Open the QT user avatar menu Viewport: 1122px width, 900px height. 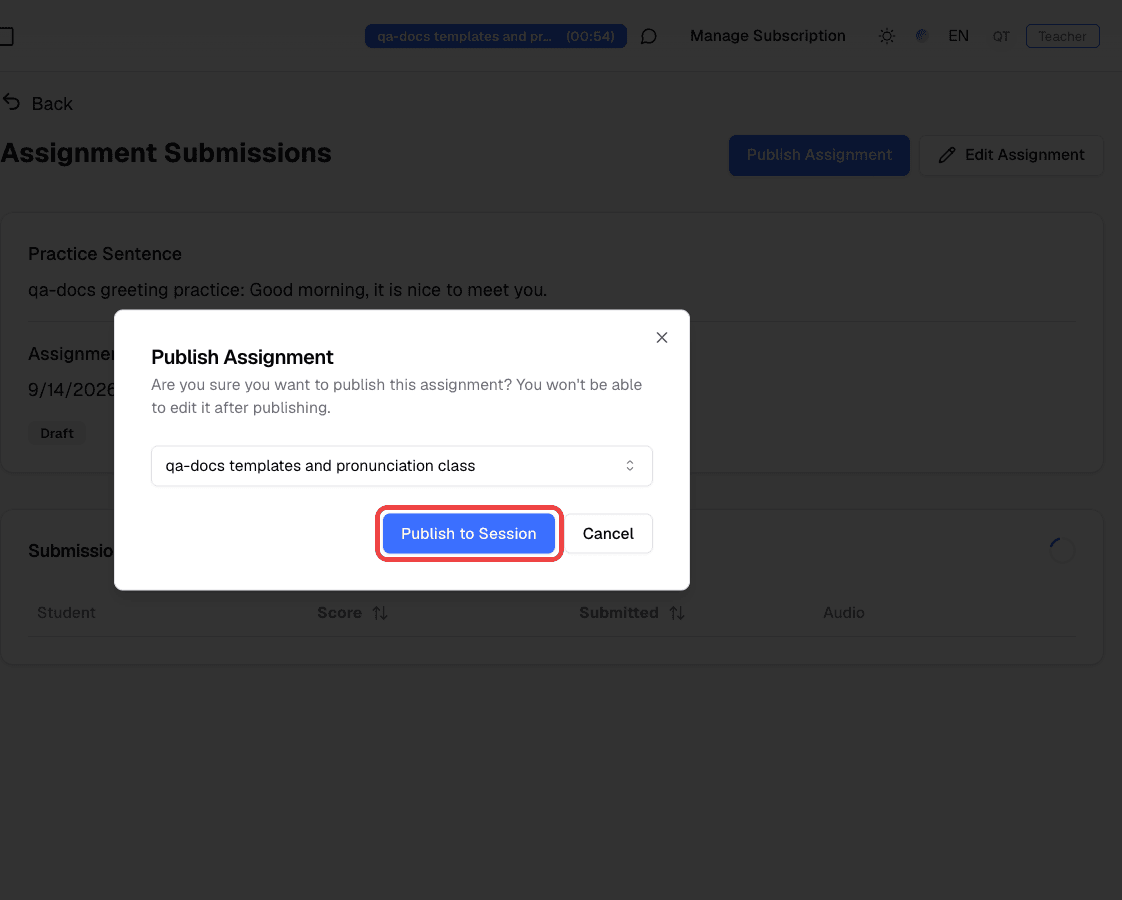click(1001, 36)
